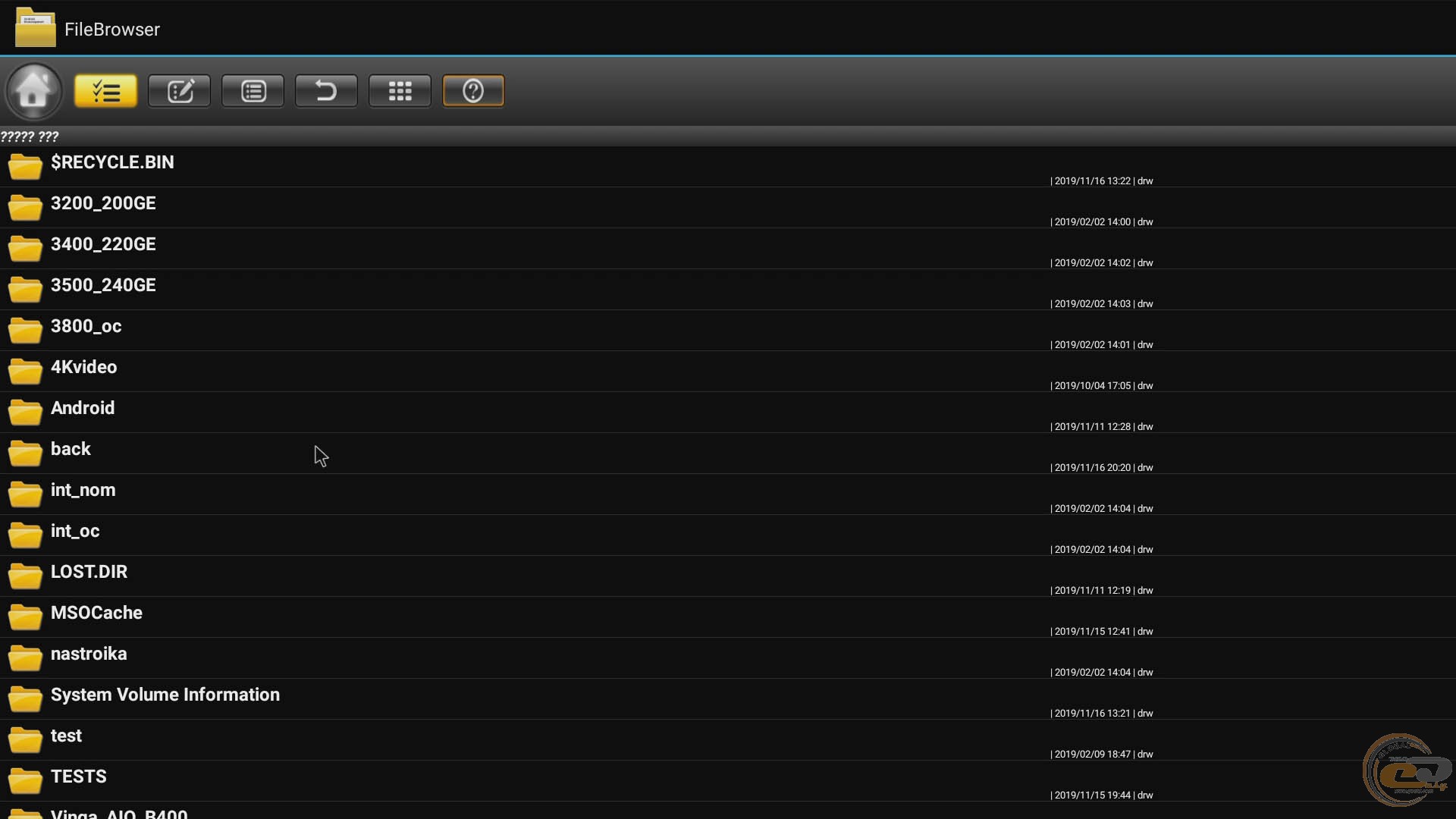Open the Android folder

(83, 409)
